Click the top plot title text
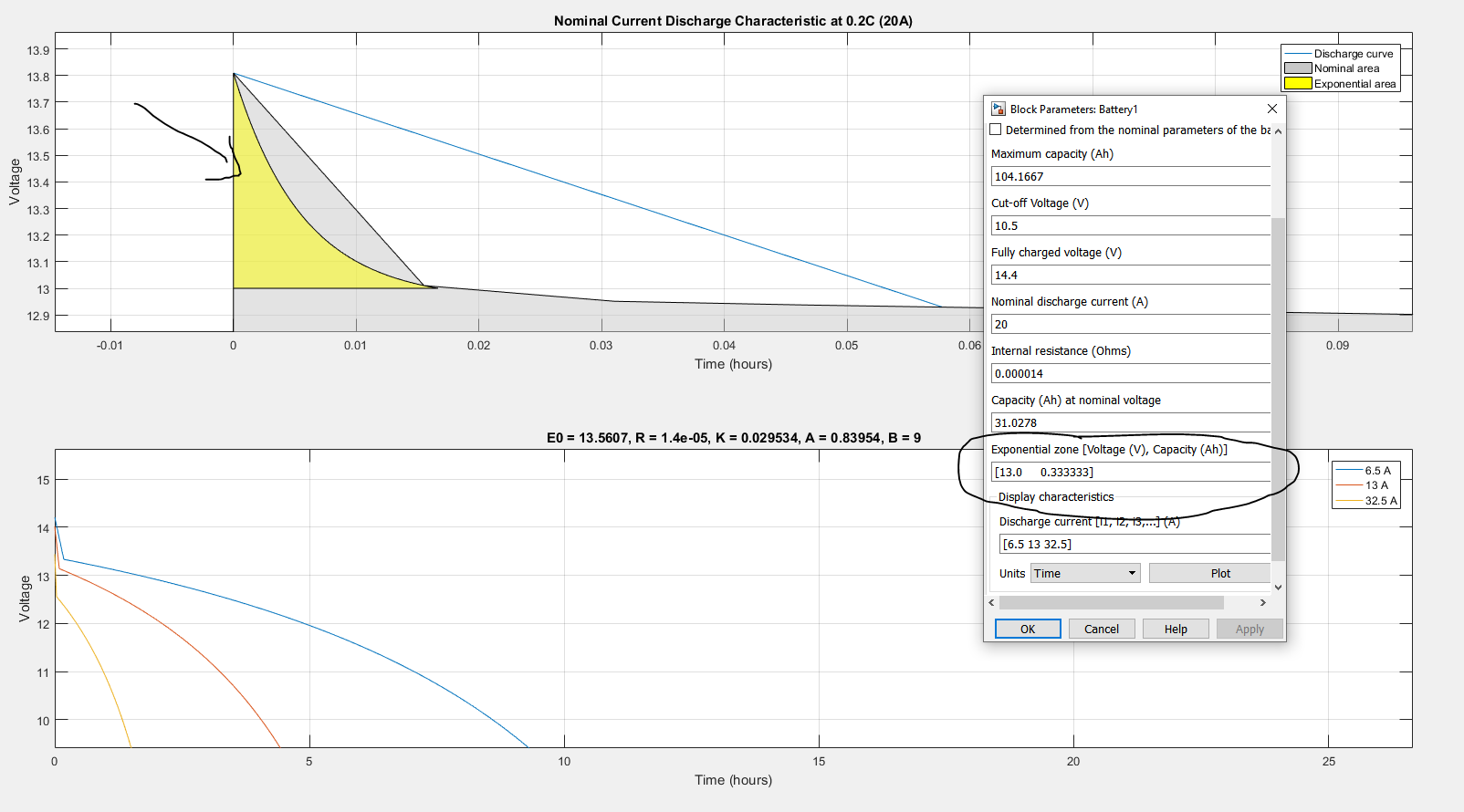Screen dimensions: 1464x812 [733, 21]
